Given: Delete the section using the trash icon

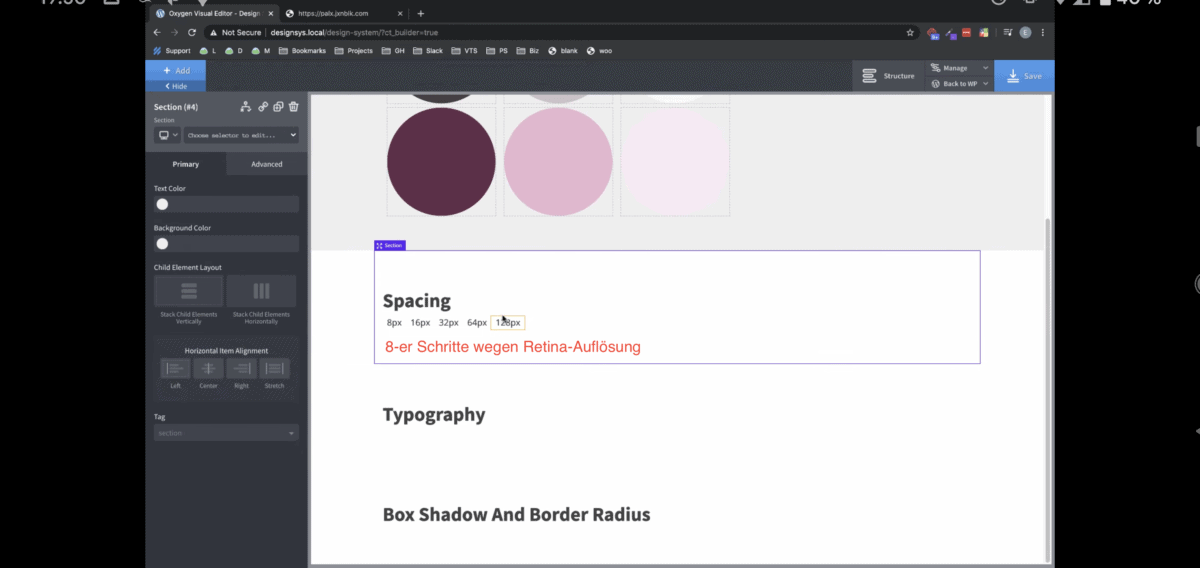Looking at the screenshot, I should 293,107.
